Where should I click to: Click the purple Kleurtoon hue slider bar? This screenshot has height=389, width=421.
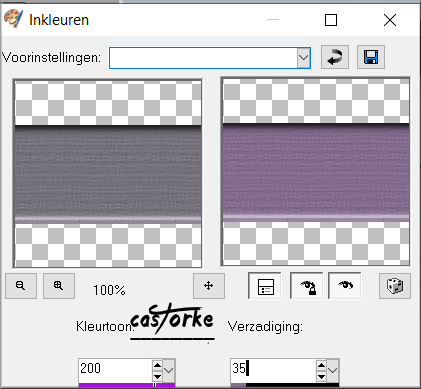127,385
